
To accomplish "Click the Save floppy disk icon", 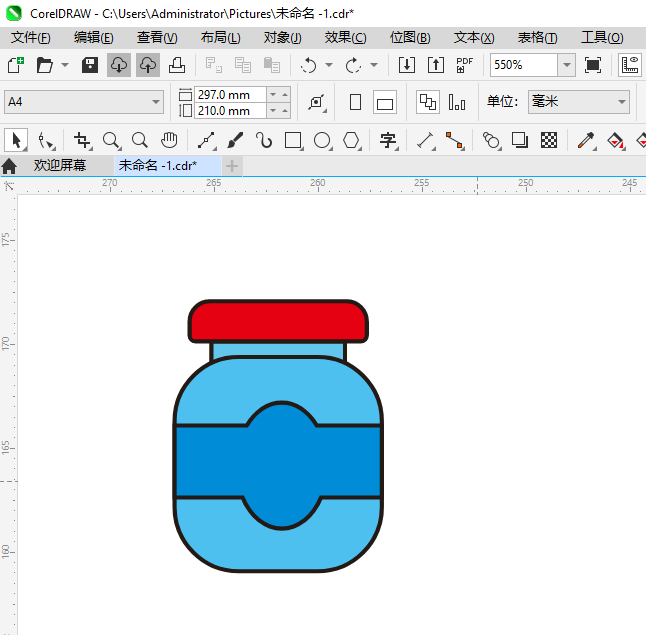I will tap(90, 65).
